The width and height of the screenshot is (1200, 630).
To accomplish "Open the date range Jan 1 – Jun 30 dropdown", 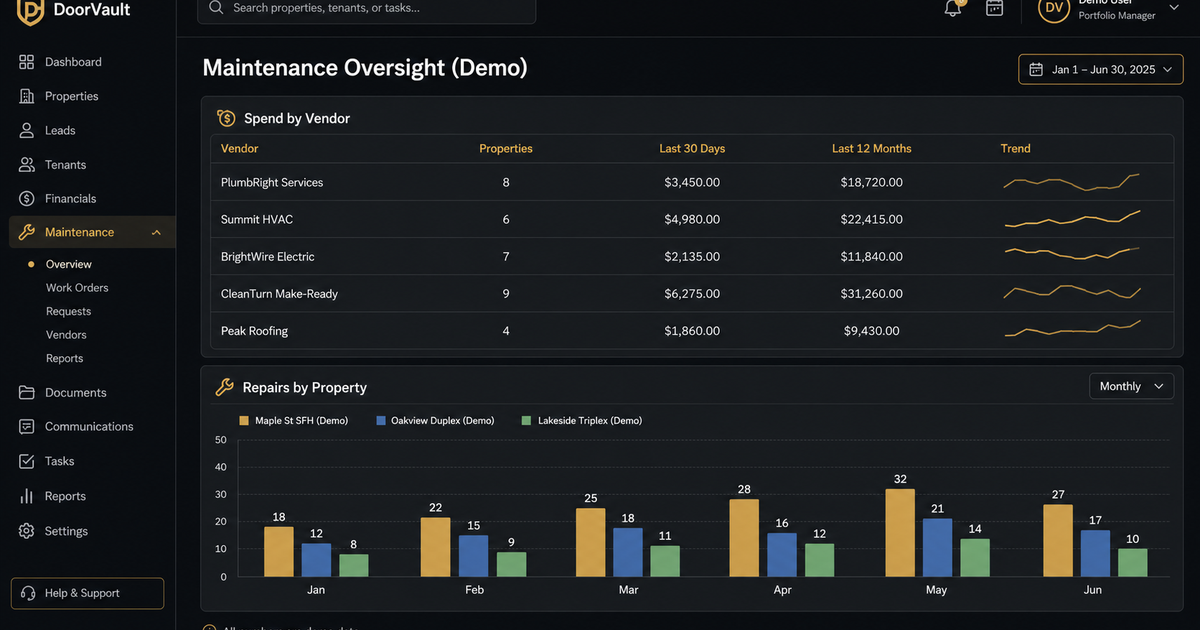I will (1101, 69).
